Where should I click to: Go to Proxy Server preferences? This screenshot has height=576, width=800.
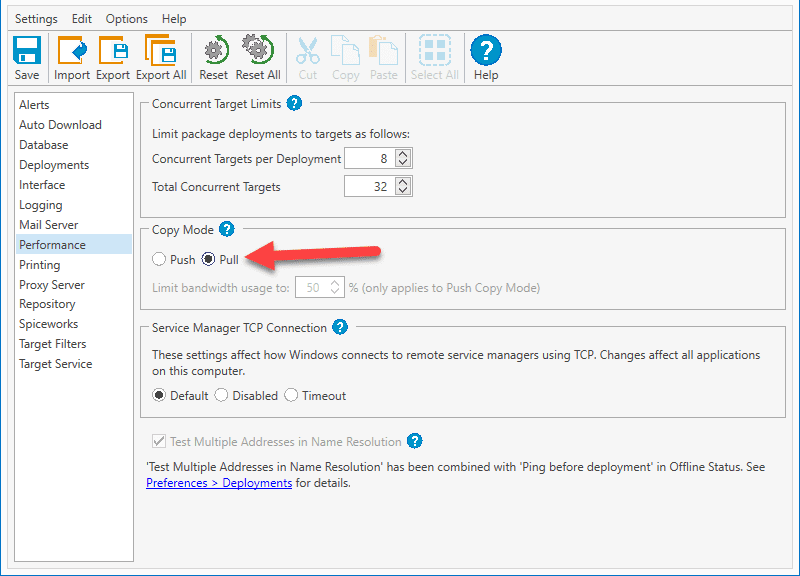(x=73, y=284)
